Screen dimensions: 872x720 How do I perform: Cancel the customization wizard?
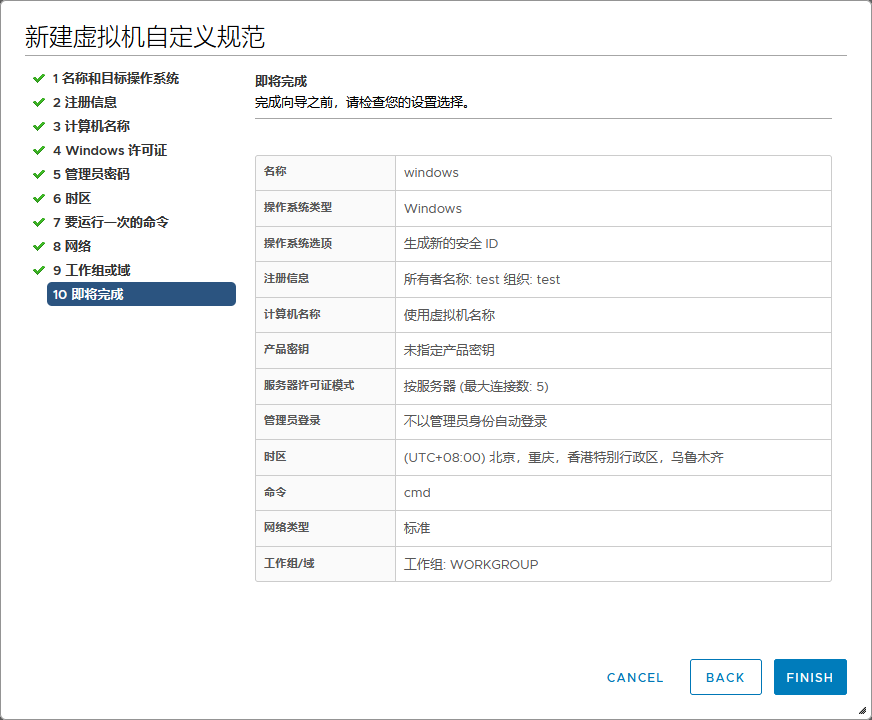point(635,677)
